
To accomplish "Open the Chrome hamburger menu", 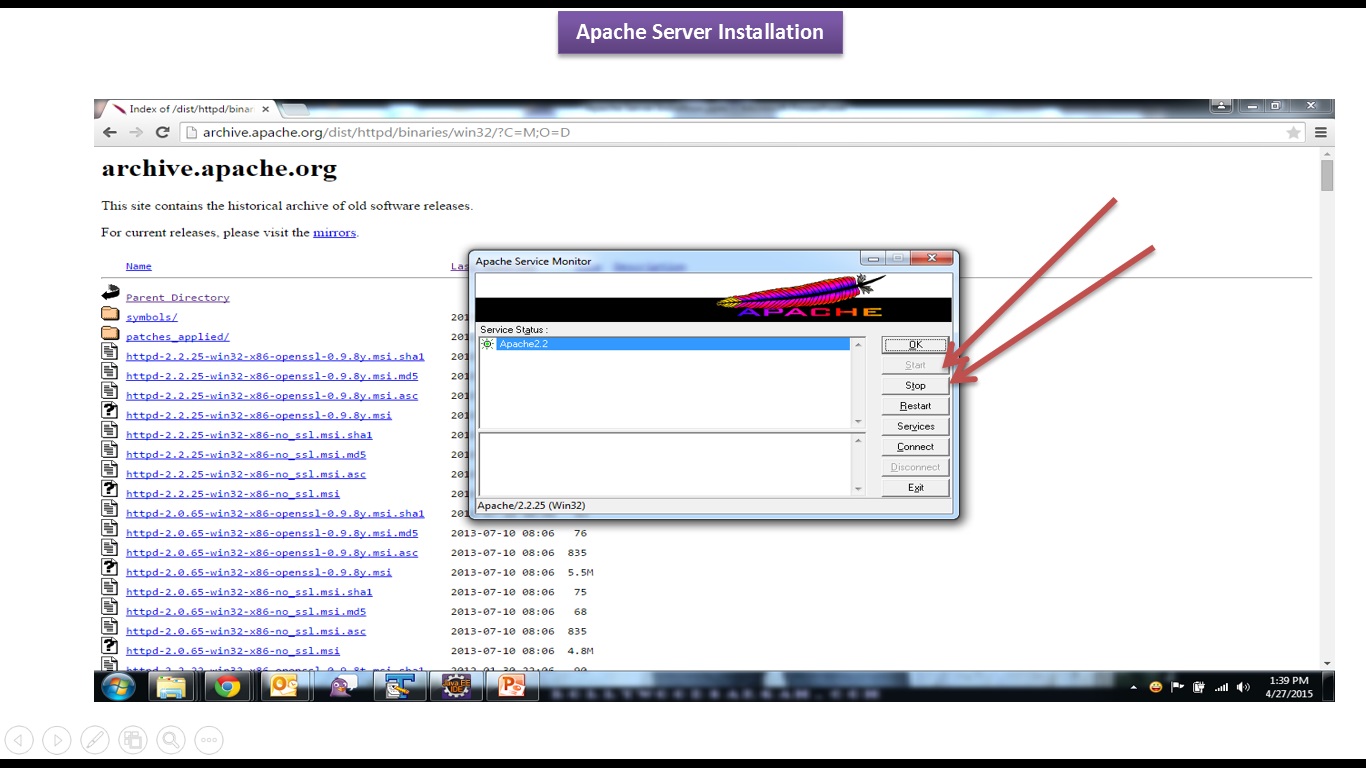I will (x=1321, y=132).
